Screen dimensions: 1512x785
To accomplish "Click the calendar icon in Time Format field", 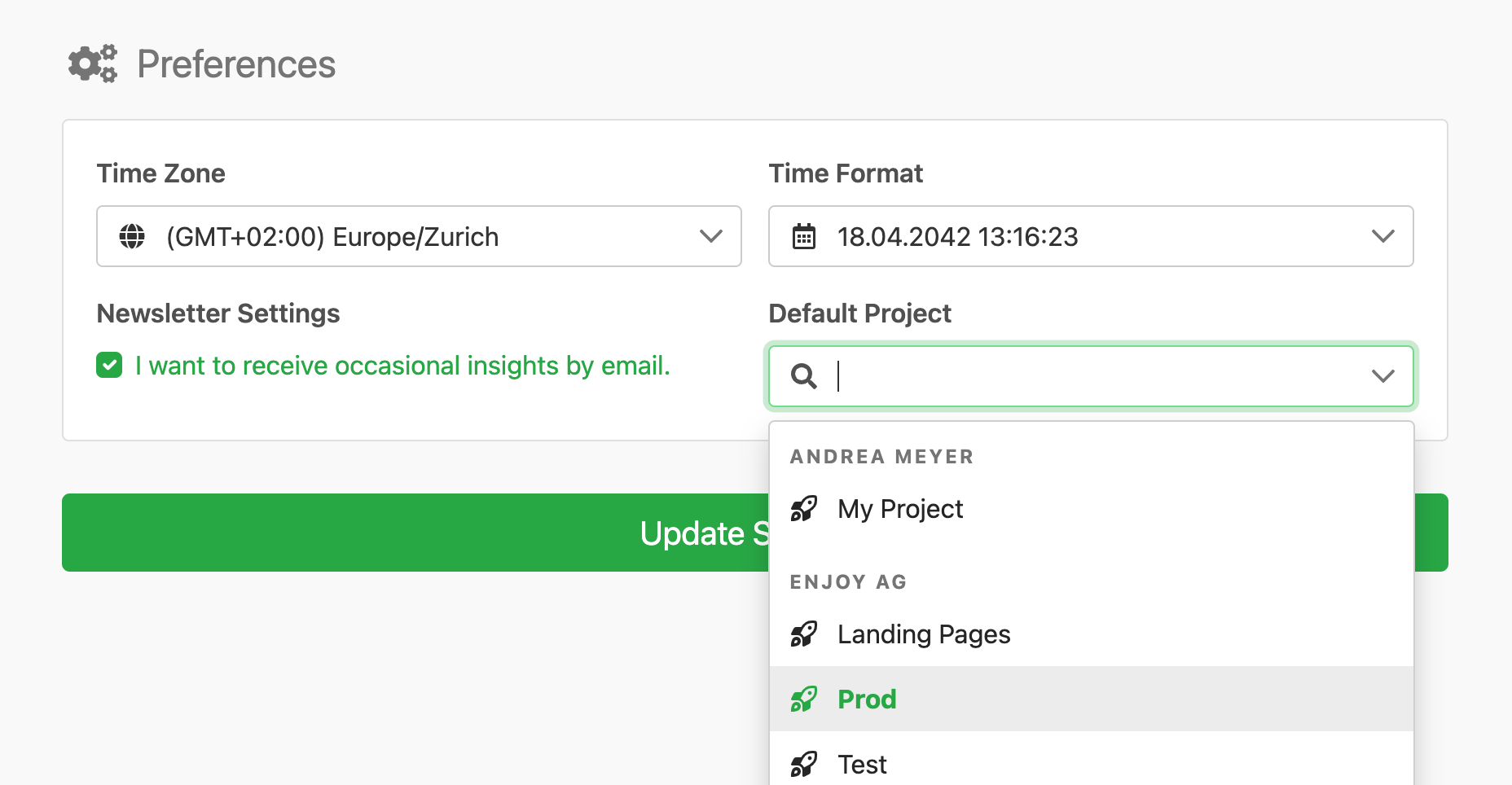I will pyautogui.click(x=804, y=236).
